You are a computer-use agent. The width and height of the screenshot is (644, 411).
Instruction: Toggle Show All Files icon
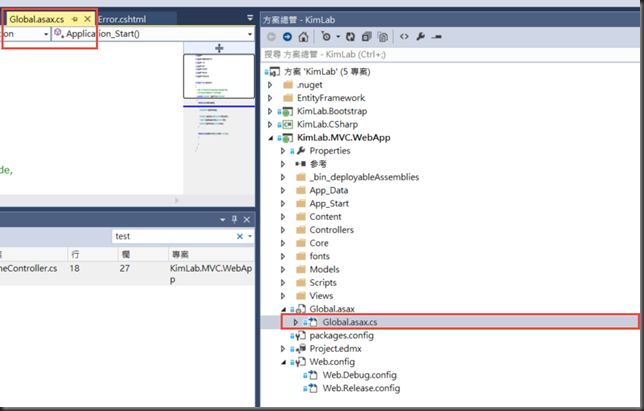coord(383,37)
